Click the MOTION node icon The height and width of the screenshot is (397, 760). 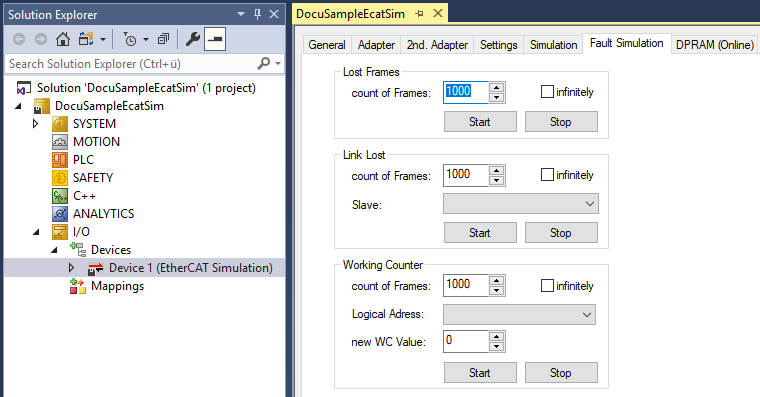[60, 142]
